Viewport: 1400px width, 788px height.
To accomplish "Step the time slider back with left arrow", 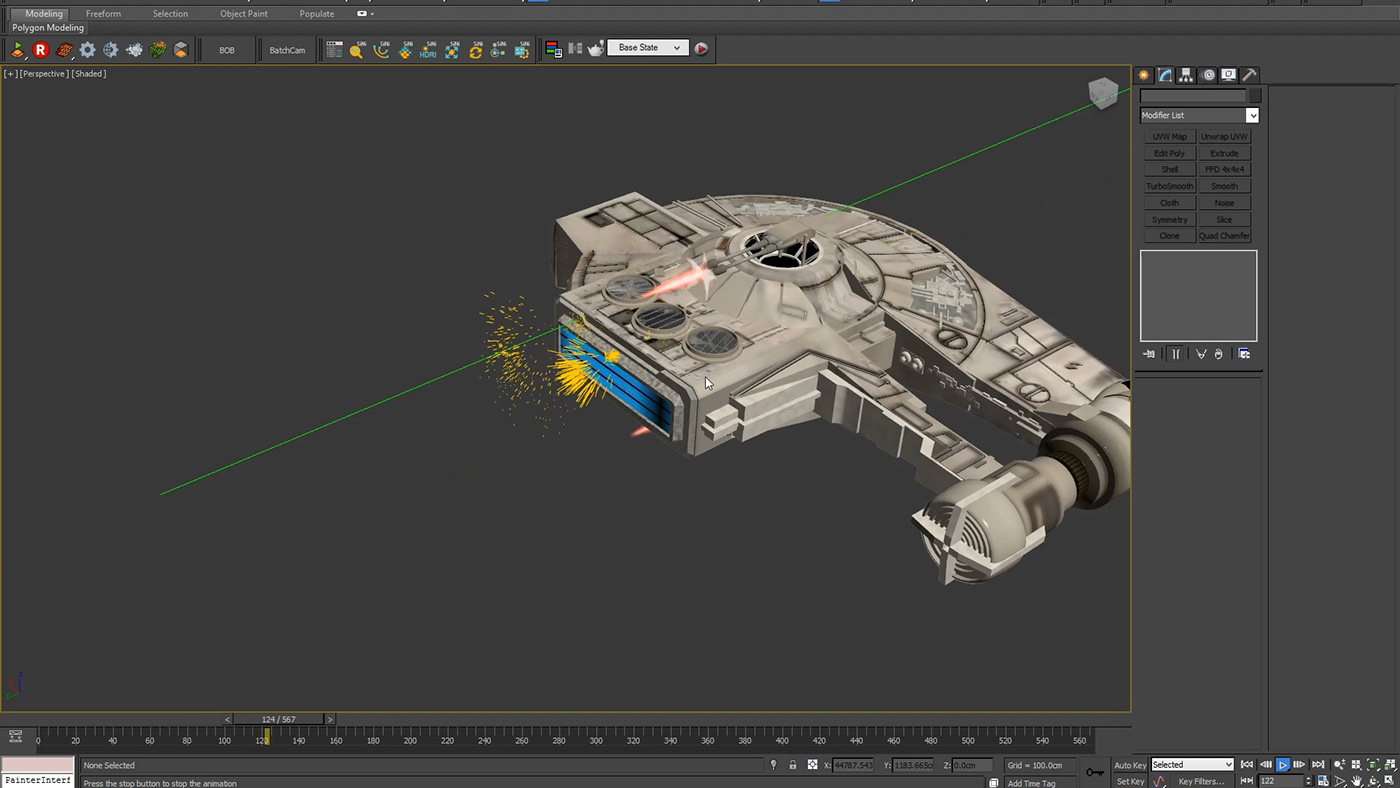I will click(x=228, y=720).
